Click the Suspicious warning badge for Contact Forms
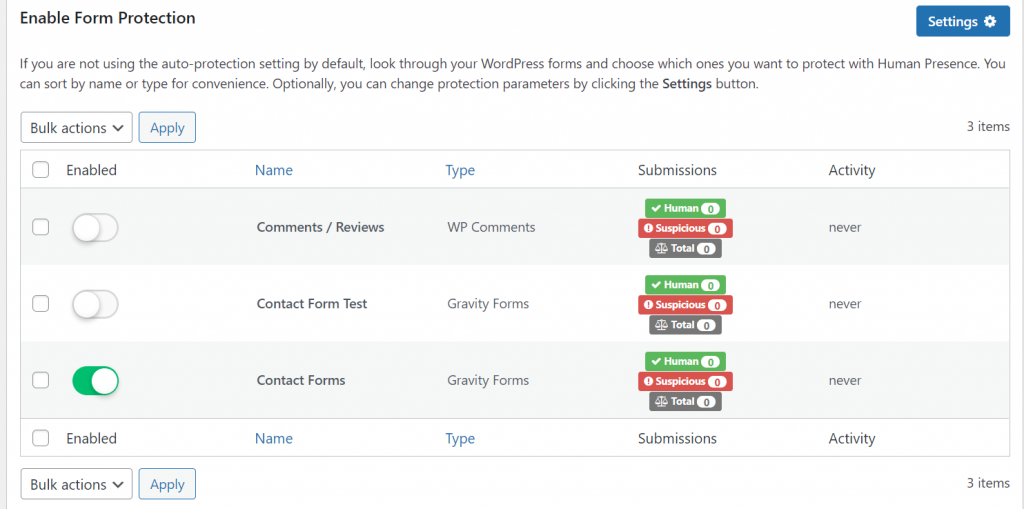This screenshot has height=509, width=1024. (685, 381)
